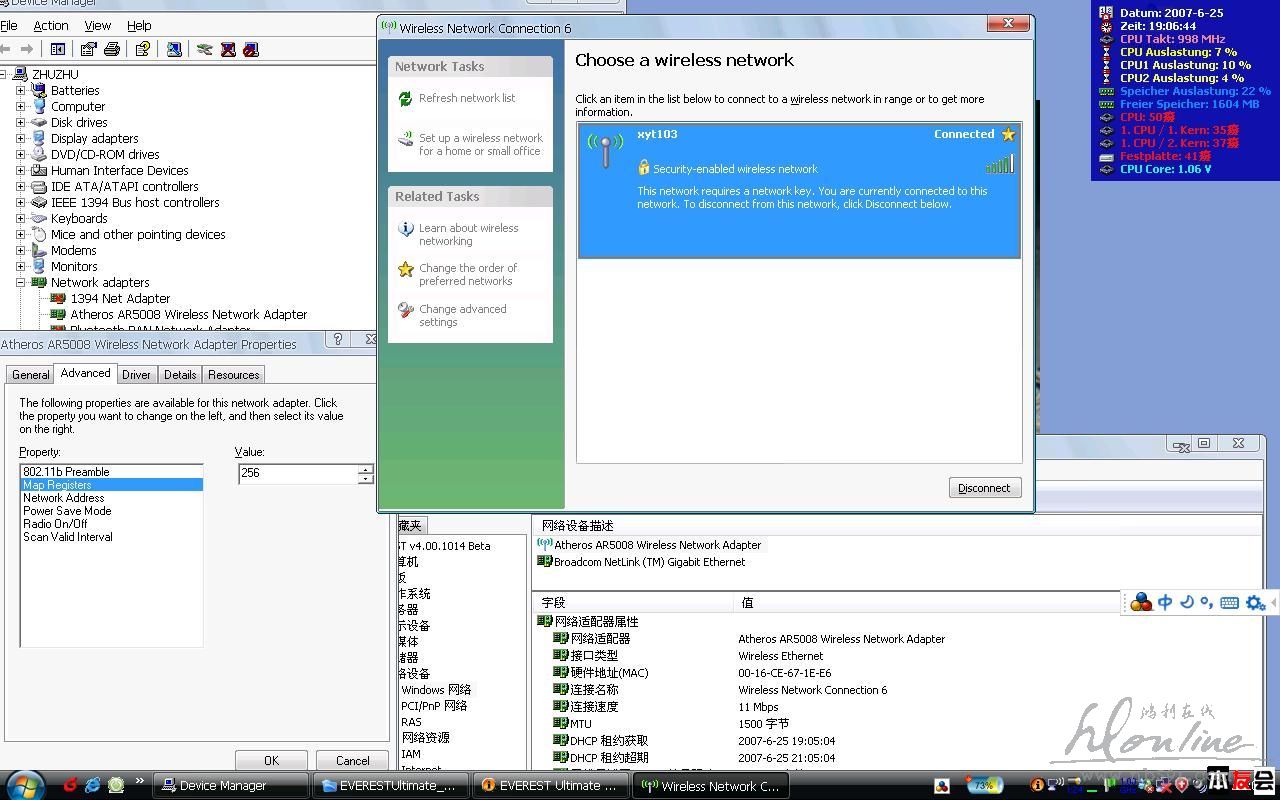Toggle the console tree show/hide icon
Screen dimensions: 1280x800
(x=58, y=49)
